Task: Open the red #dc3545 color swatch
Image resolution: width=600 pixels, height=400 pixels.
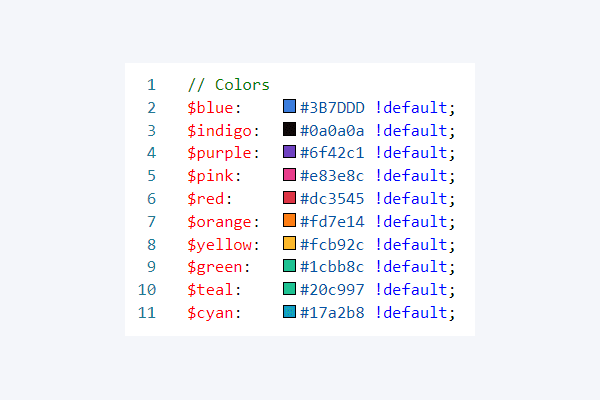Action: [x=289, y=198]
